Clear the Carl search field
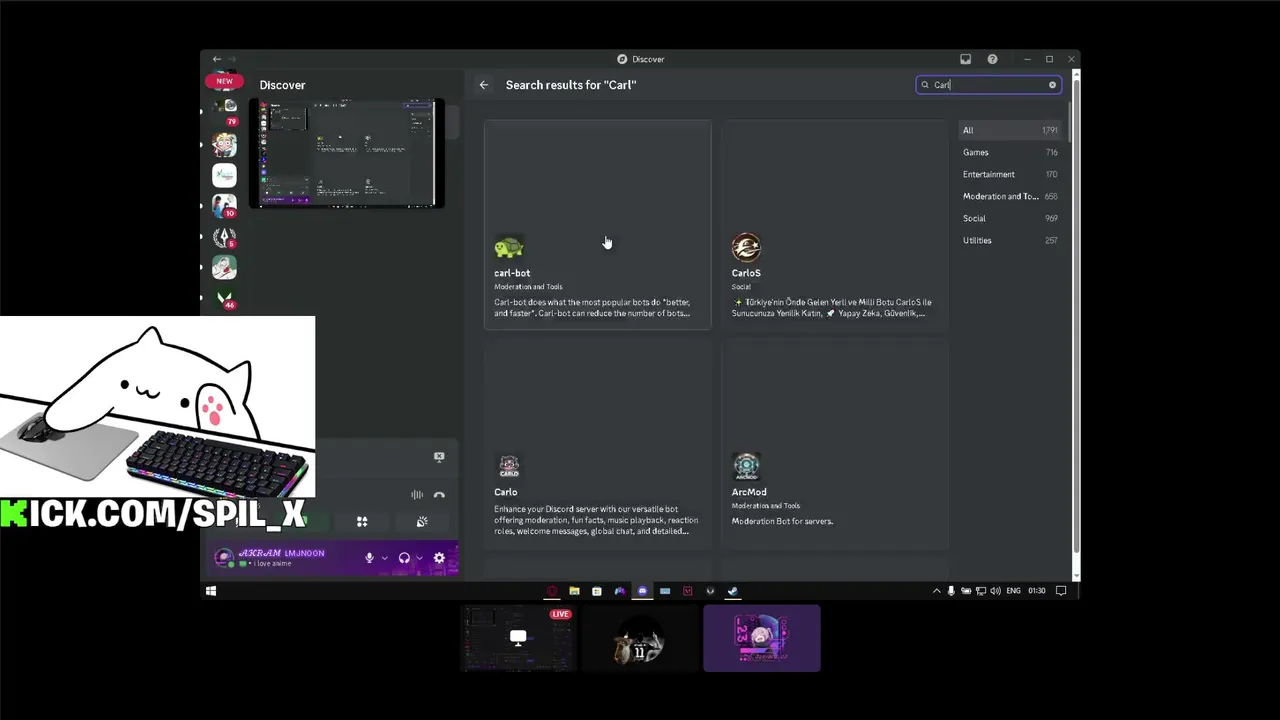1280x720 pixels. [1052, 85]
